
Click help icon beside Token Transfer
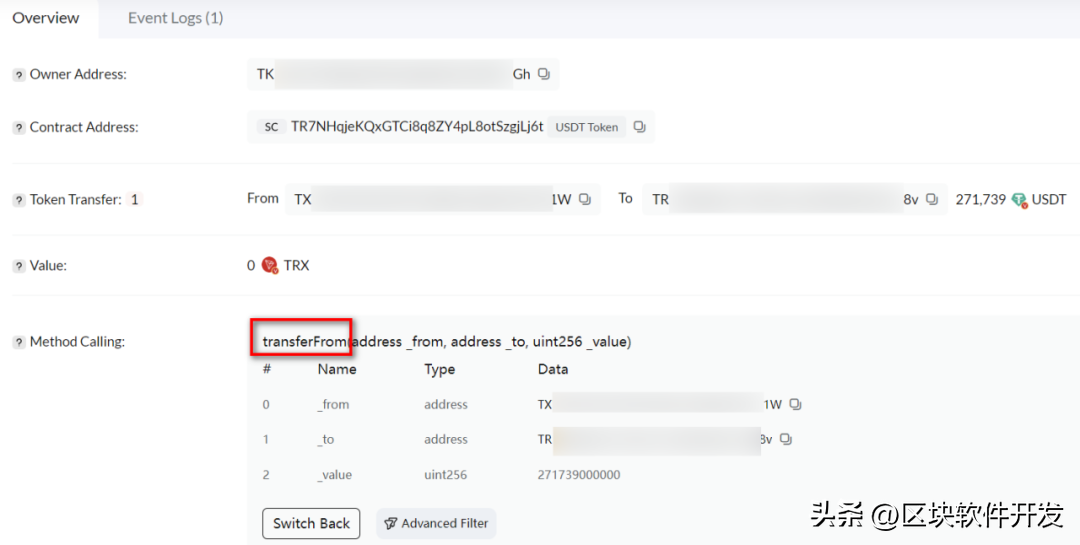18,200
